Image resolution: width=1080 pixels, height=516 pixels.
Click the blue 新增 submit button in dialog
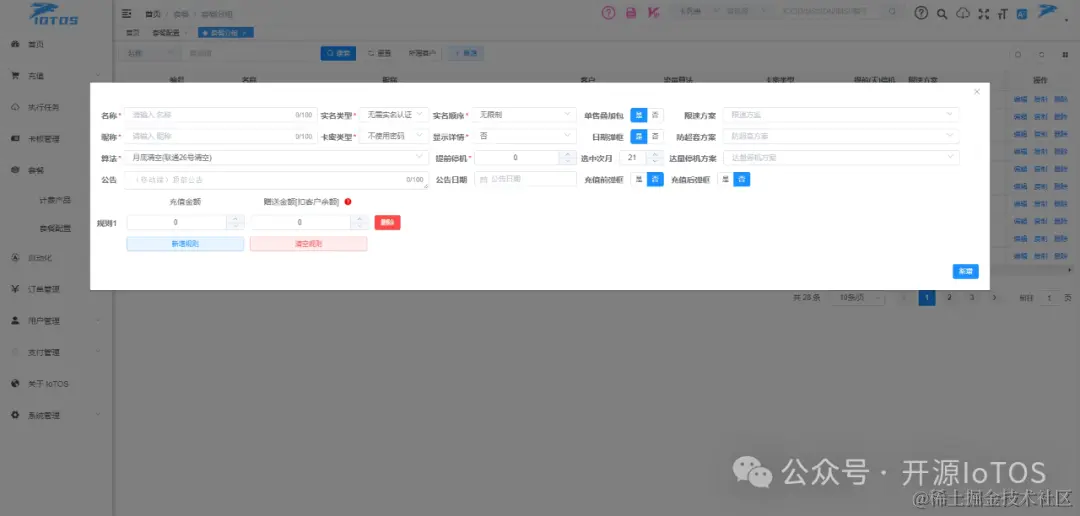pos(966,271)
